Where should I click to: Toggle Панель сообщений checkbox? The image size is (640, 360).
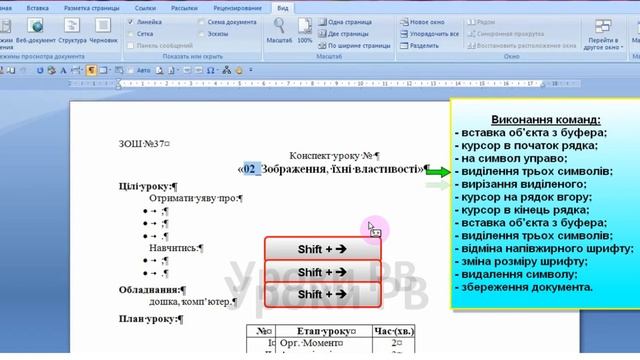(130, 46)
